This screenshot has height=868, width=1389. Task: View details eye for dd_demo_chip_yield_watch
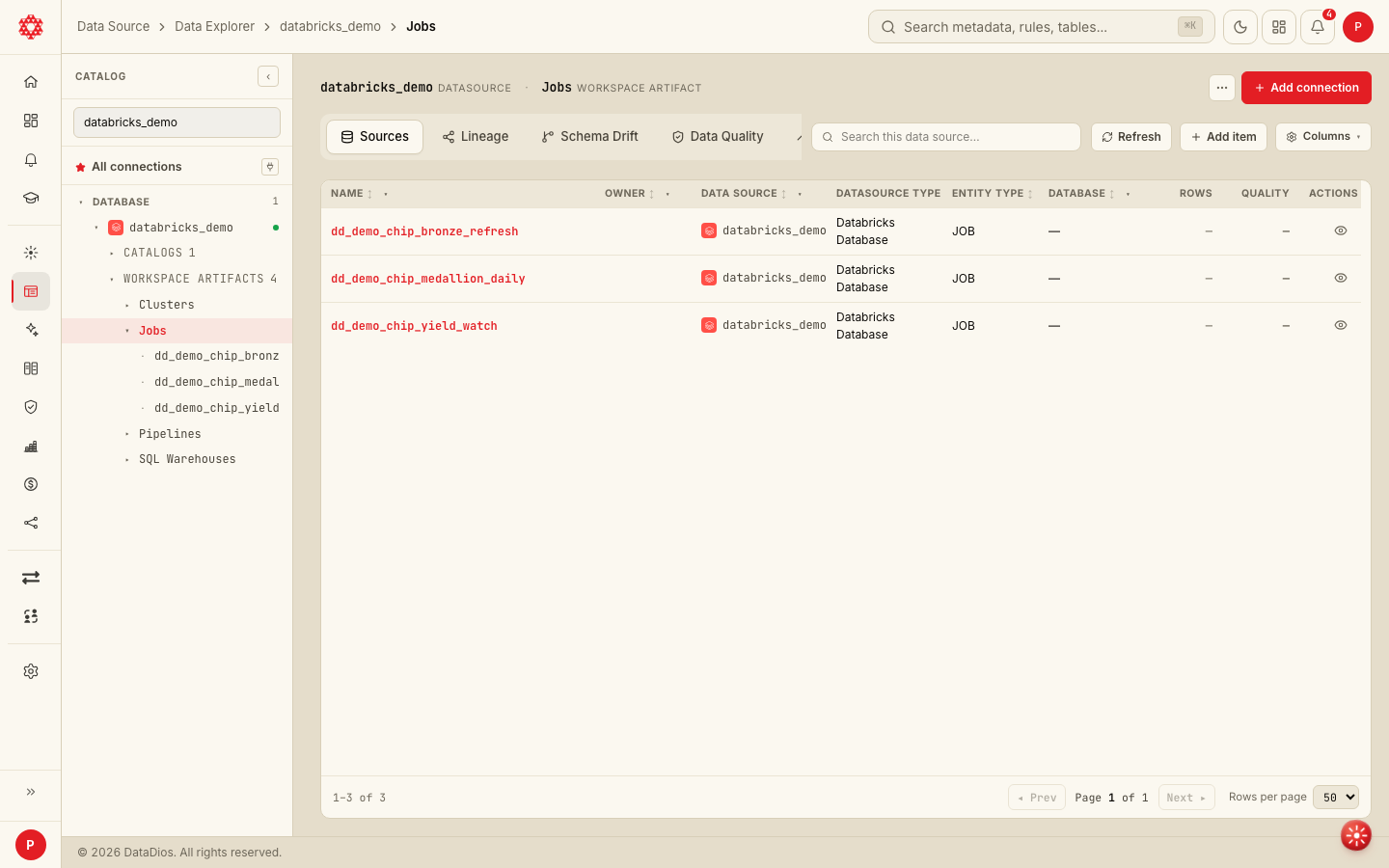[x=1341, y=325]
